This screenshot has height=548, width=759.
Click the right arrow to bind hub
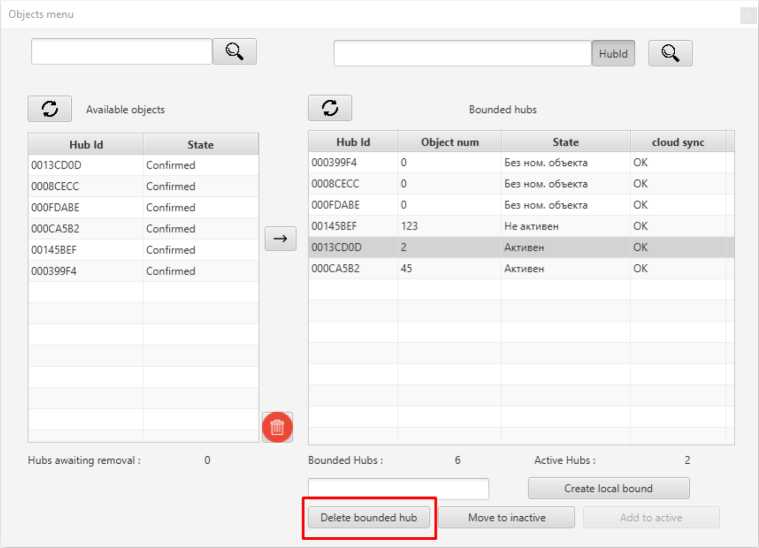click(x=280, y=238)
